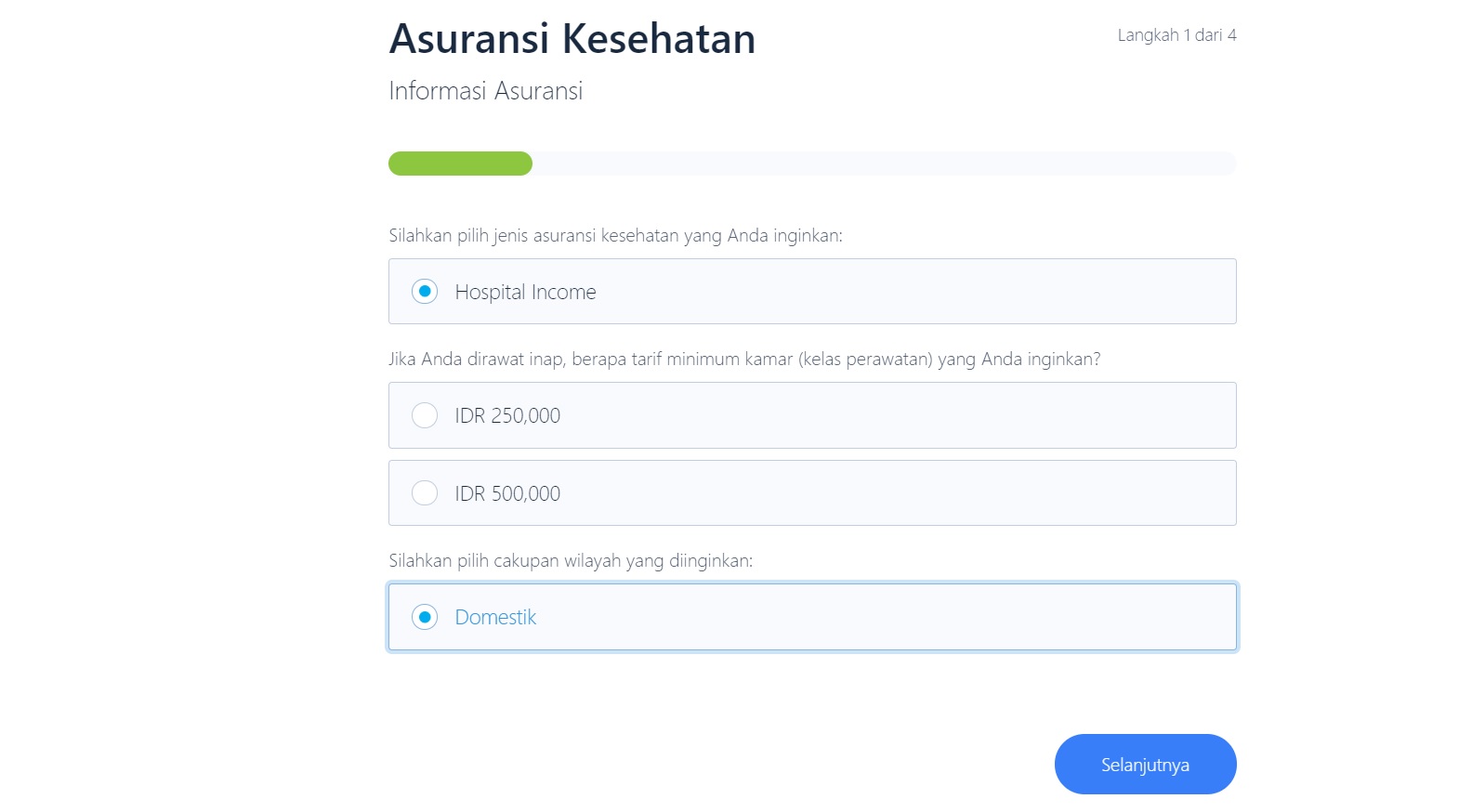Click the empty part of progress bar
The width and height of the screenshot is (1472, 812).
(x=884, y=164)
